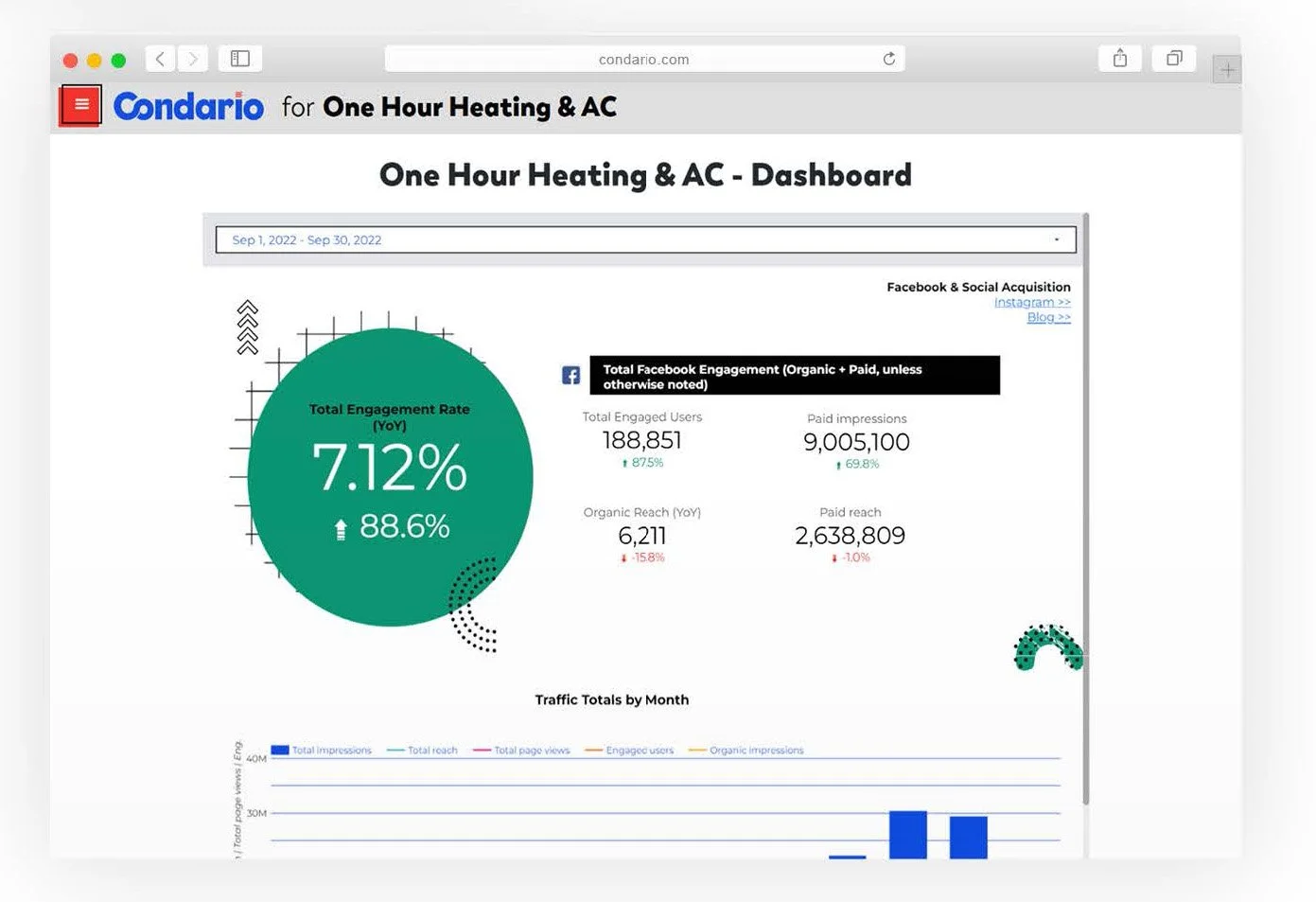Click the Paid reach value 2,638,809

tap(850, 536)
